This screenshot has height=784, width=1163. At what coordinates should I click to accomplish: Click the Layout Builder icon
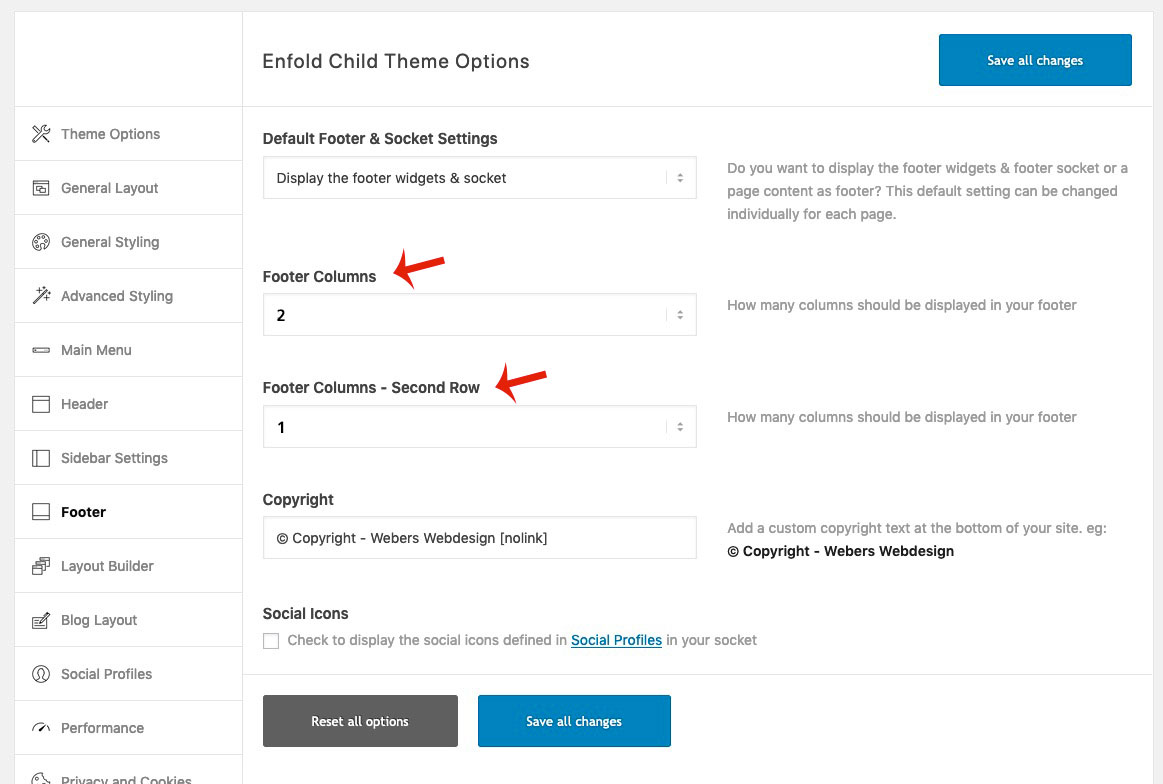coord(41,566)
